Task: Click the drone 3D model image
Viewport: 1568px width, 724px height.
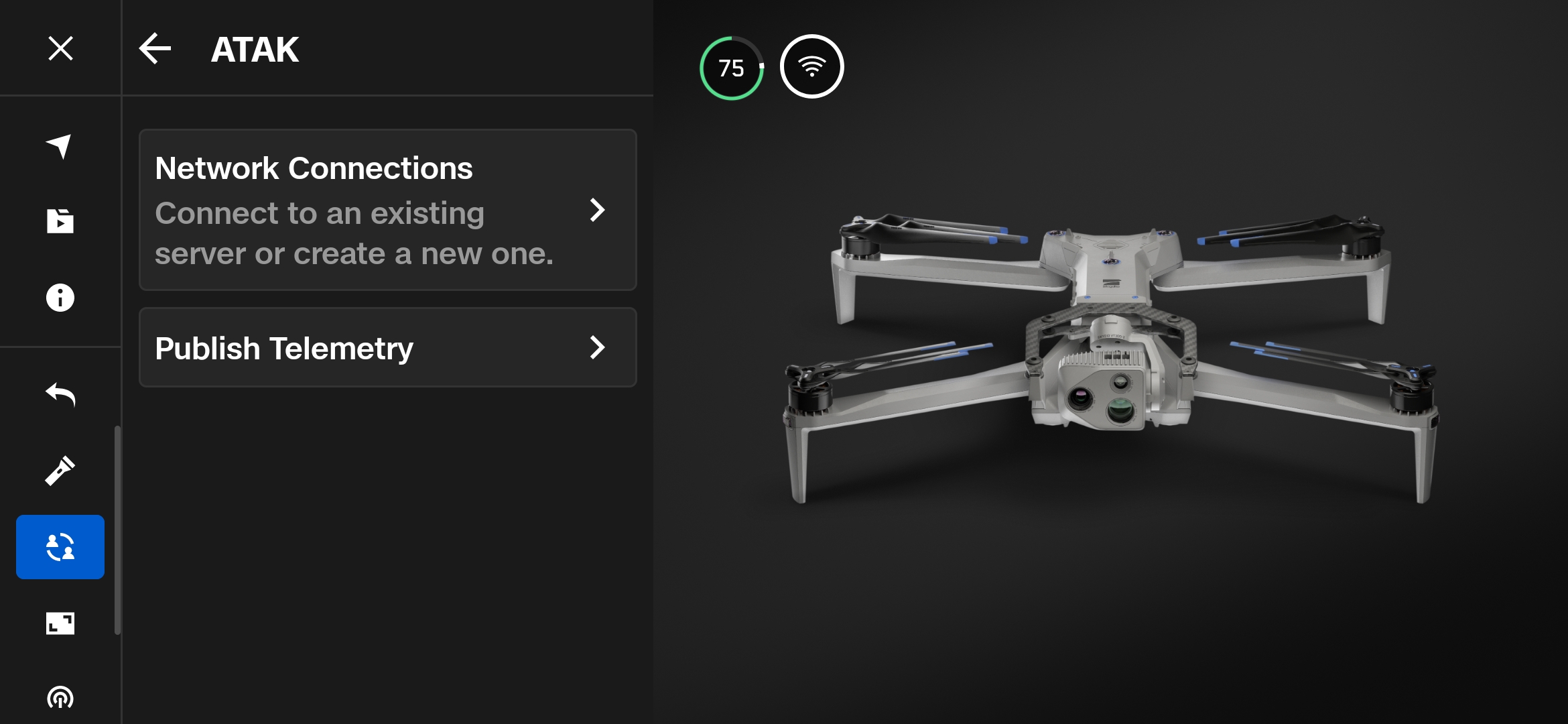Action: pos(1111,359)
